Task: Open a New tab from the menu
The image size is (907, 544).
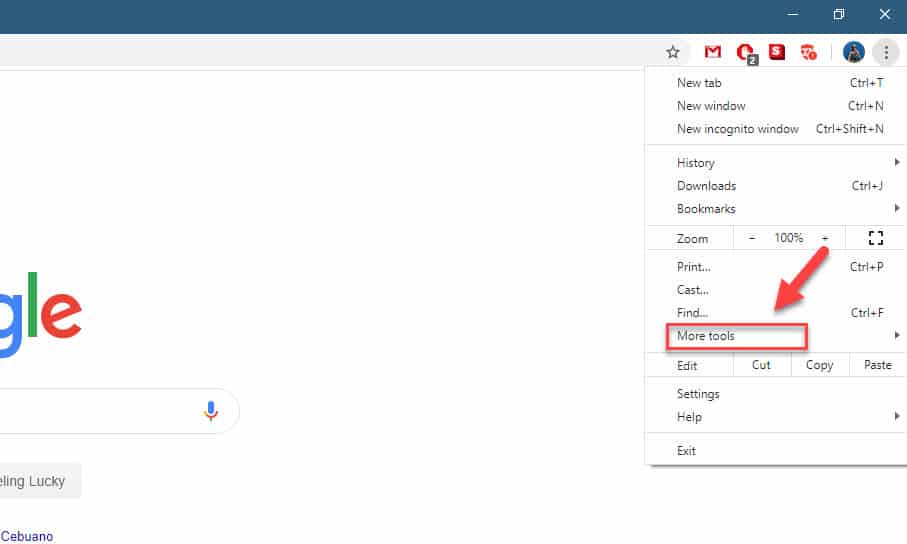Action: pyautogui.click(x=776, y=83)
